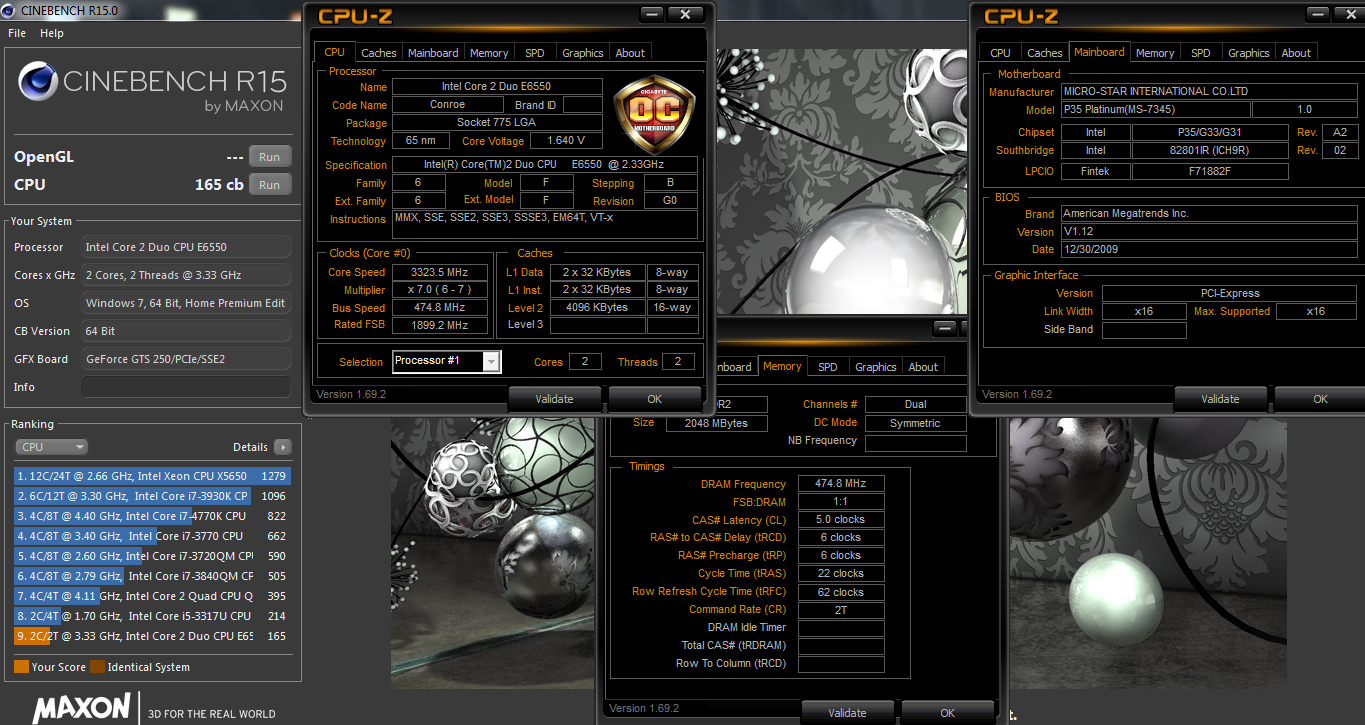
Task: Select ranking row Core i7-3720QM
Action: [152, 556]
